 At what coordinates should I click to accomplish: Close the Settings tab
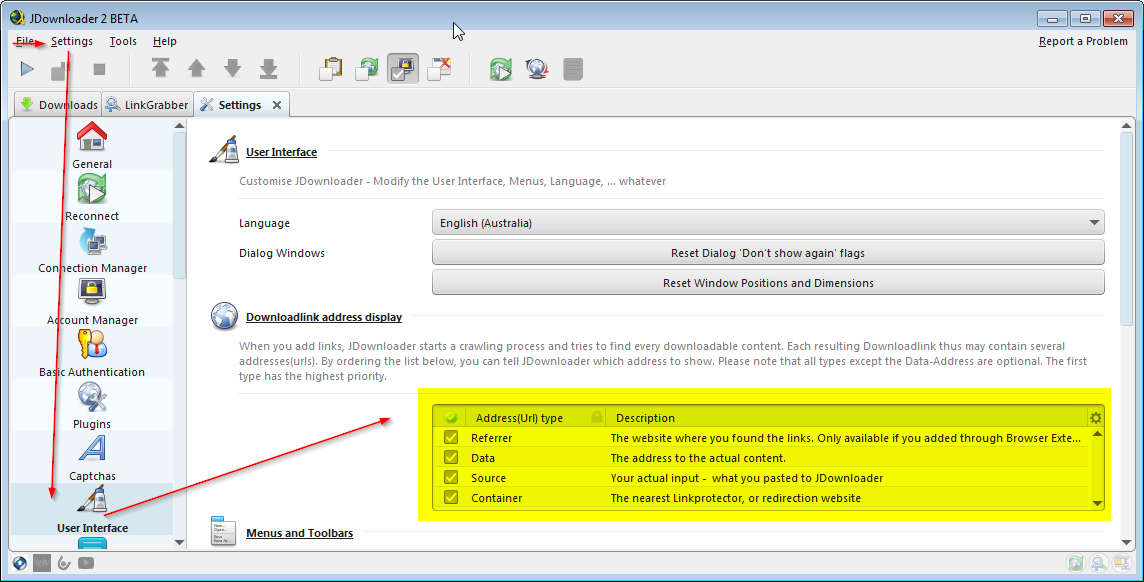coord(277,105)
